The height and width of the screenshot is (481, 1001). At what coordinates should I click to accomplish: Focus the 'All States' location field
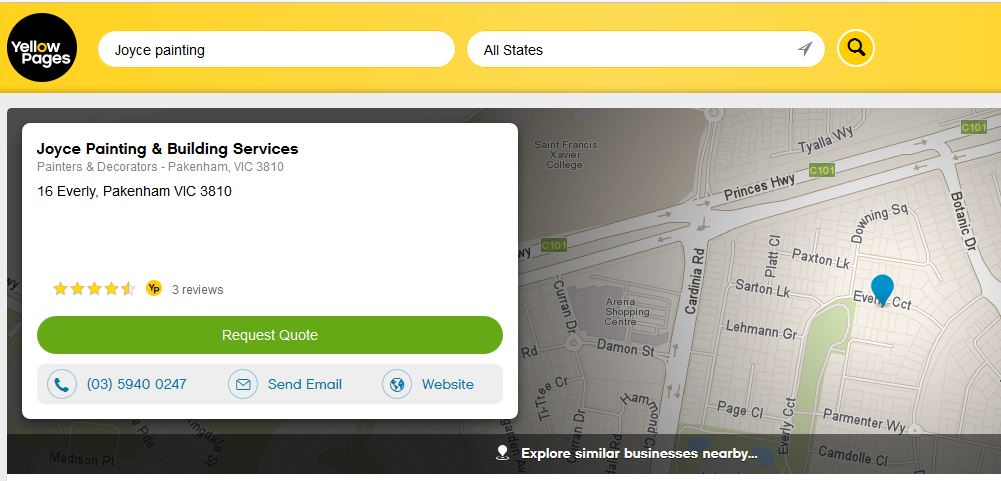click(x=645, y=49)
